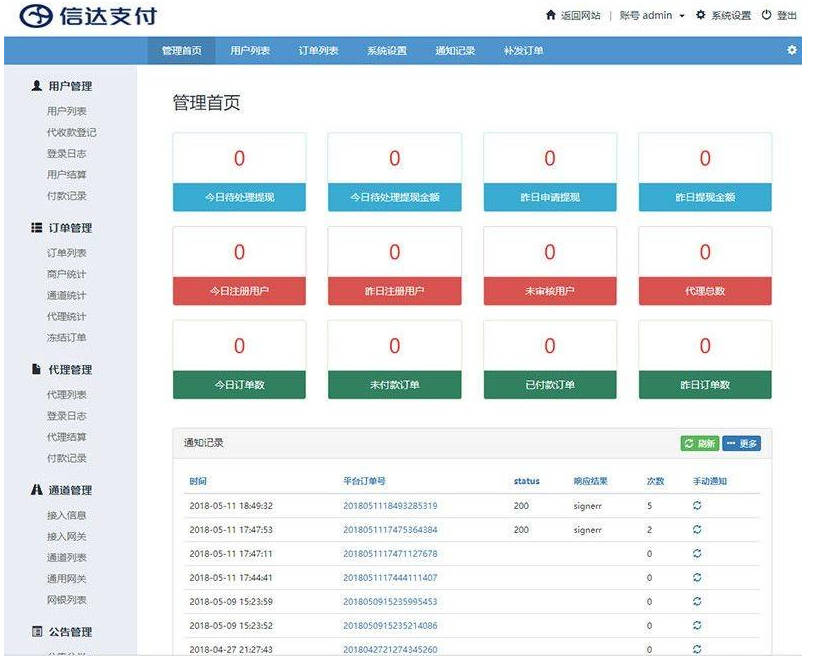Screen dimensions: 815x656
Task: Click the 今日待处理提现金额 stat card
Action: [x=395, y=172]
